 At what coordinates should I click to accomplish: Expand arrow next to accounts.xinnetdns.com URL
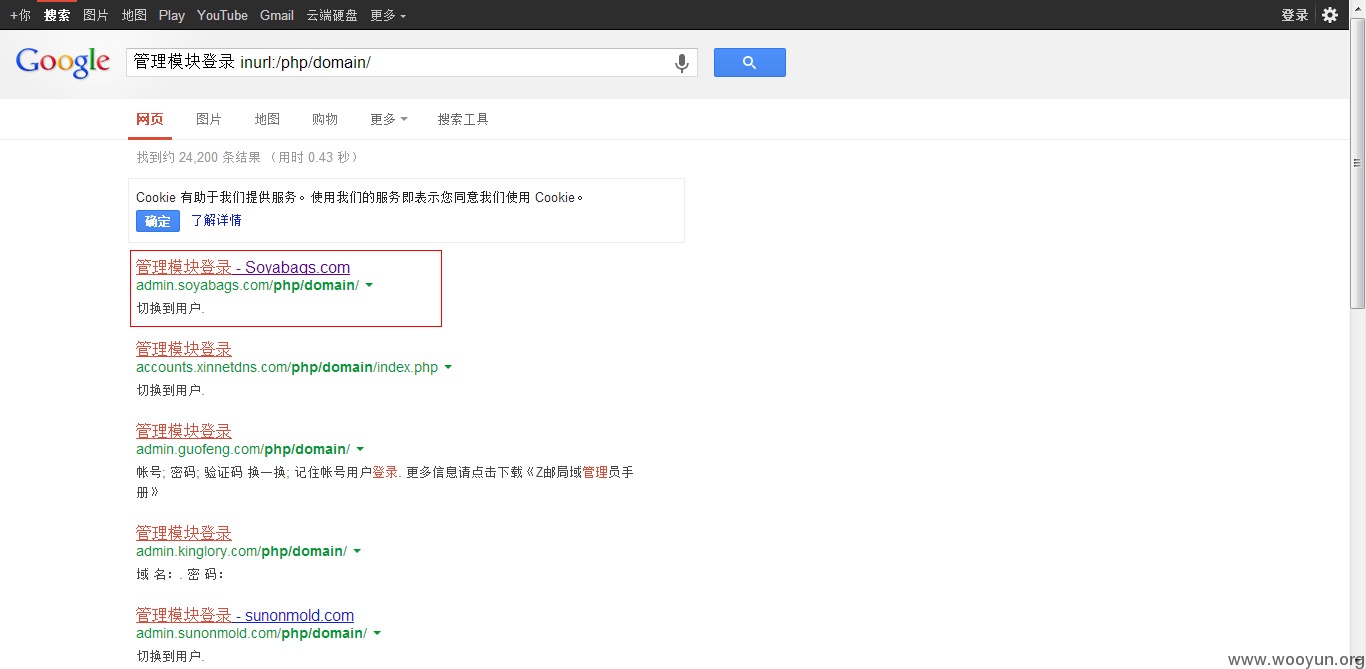pyautogui.click(x=448, y=367)
